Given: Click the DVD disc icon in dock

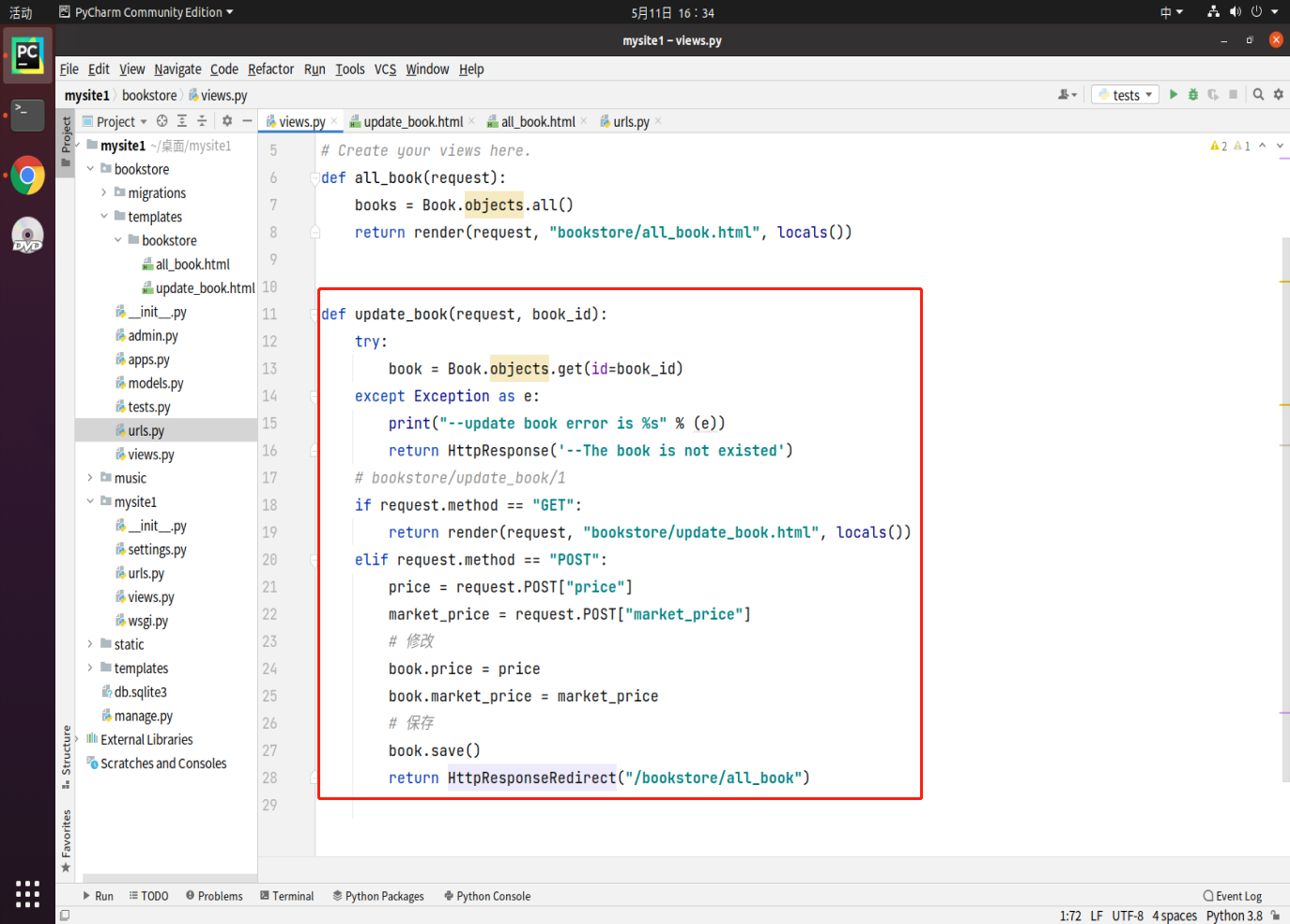Looking at the screenshot, I should tap(27, 236).
